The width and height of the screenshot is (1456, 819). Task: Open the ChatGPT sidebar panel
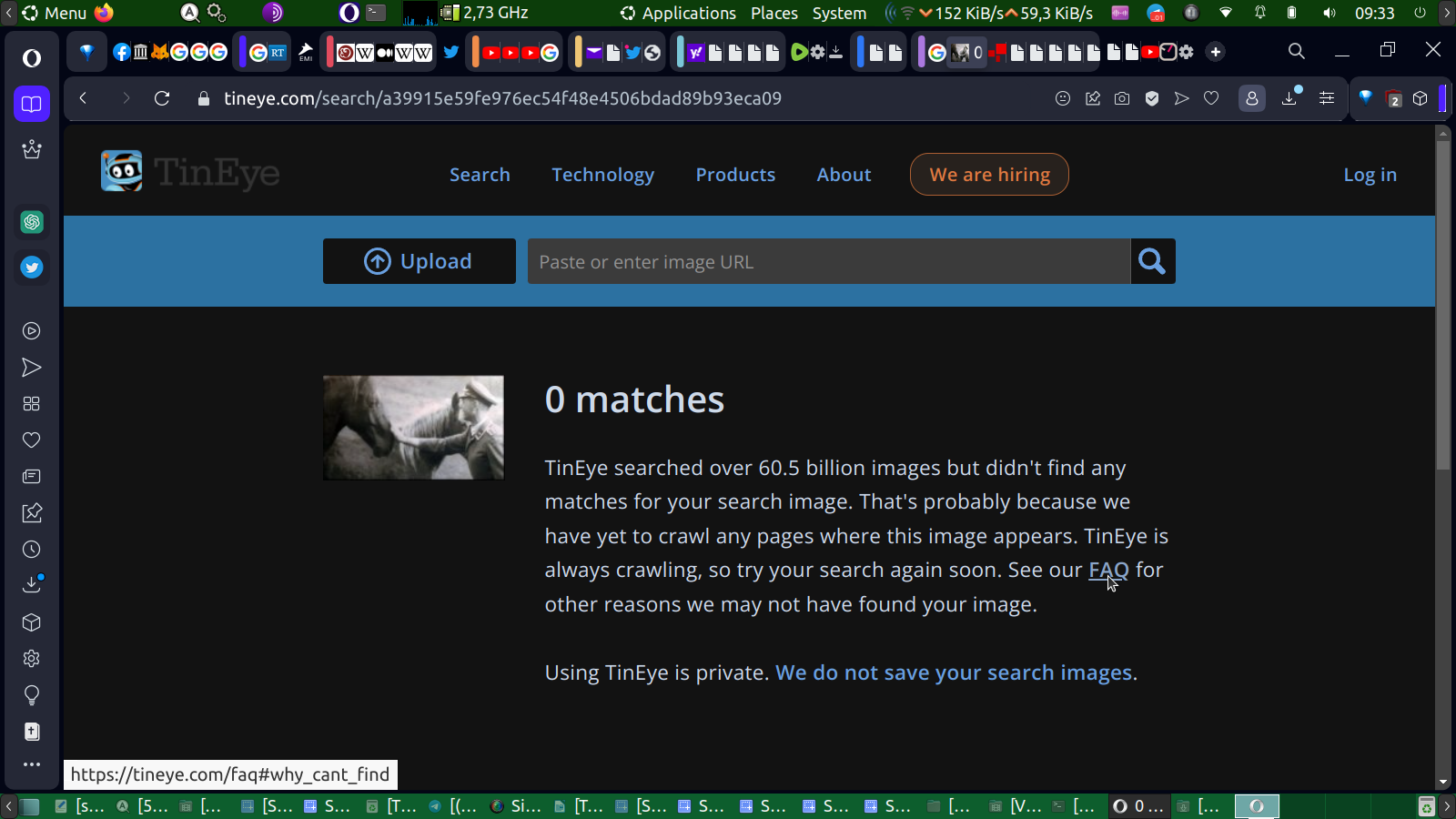(x=32, y=222)
